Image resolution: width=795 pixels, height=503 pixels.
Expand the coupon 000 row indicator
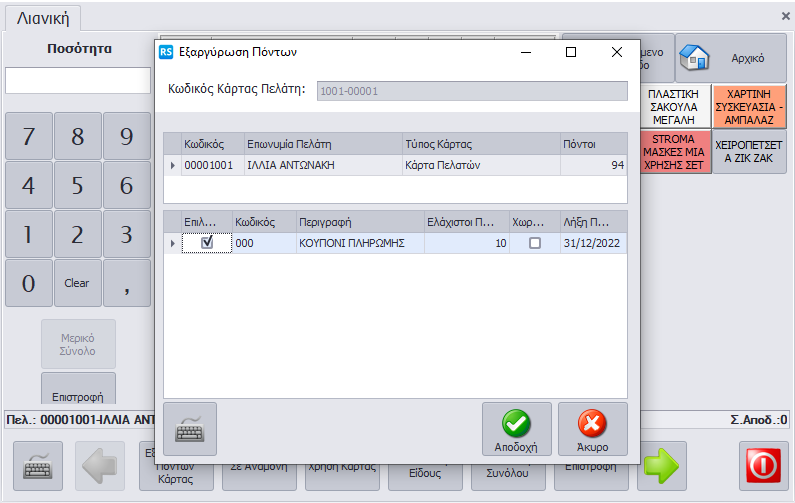pyautogui.click(x=173, y=243)
